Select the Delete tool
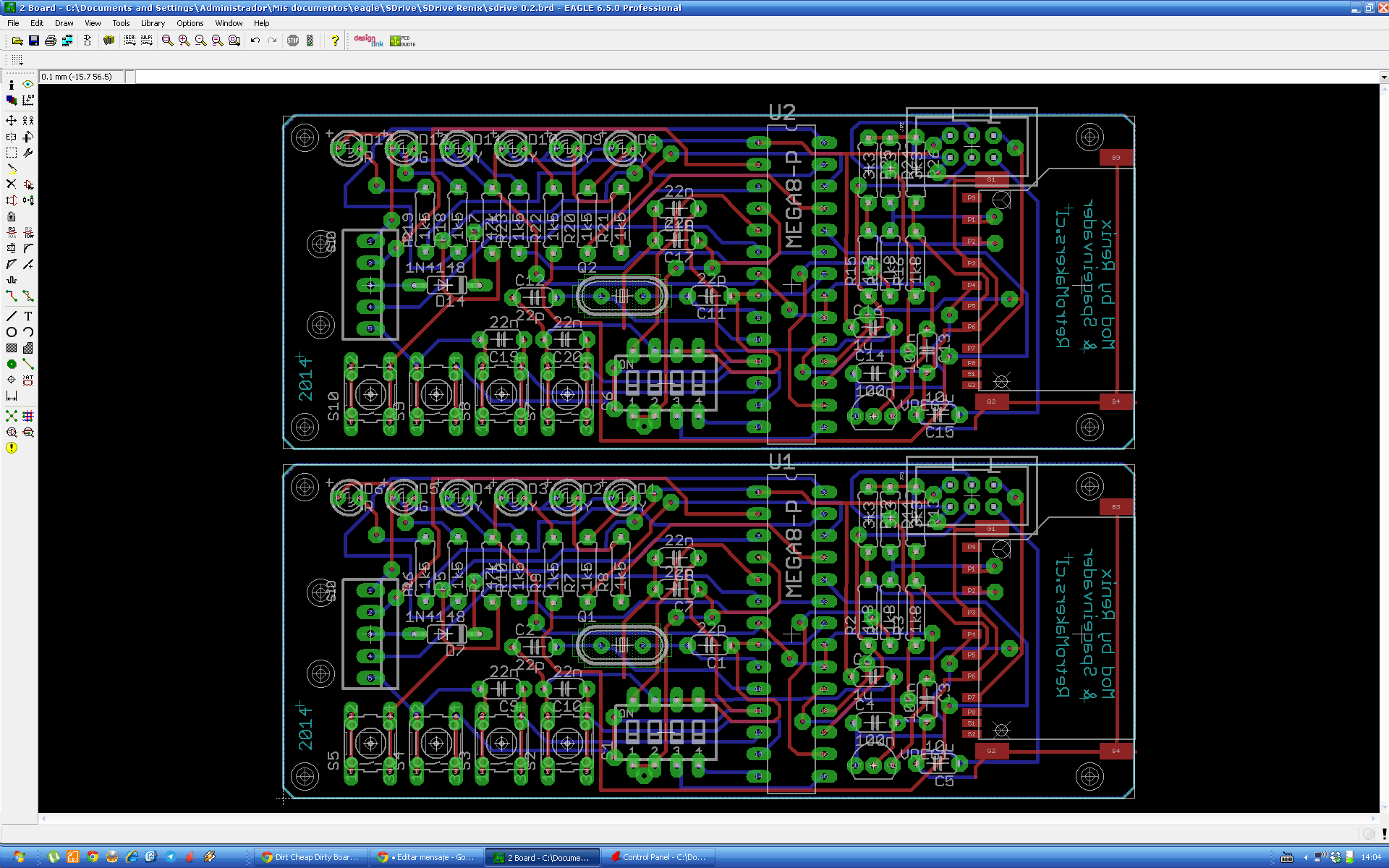Viewport: 1389px width, 868px height. click(x=12, y=184)
